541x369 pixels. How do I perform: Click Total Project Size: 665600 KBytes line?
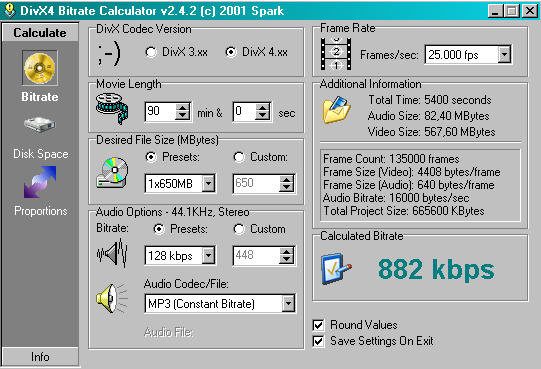coord(404,211)
